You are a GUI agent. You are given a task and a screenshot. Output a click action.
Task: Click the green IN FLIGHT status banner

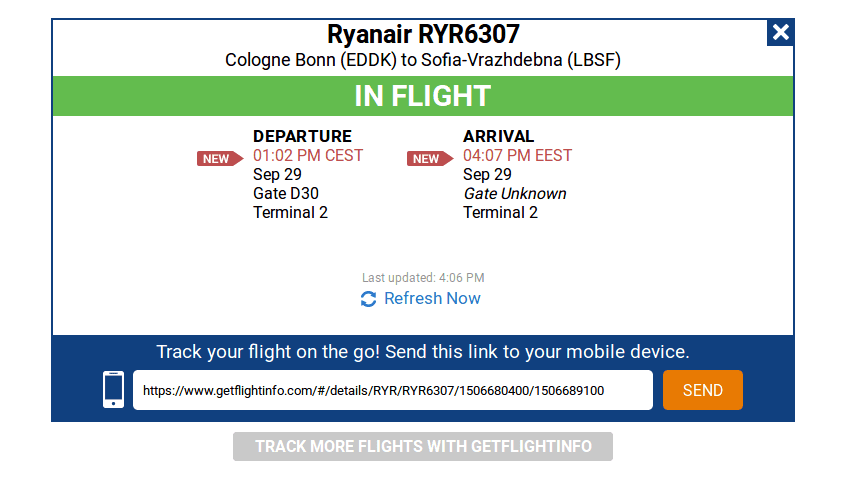(422, 96)
